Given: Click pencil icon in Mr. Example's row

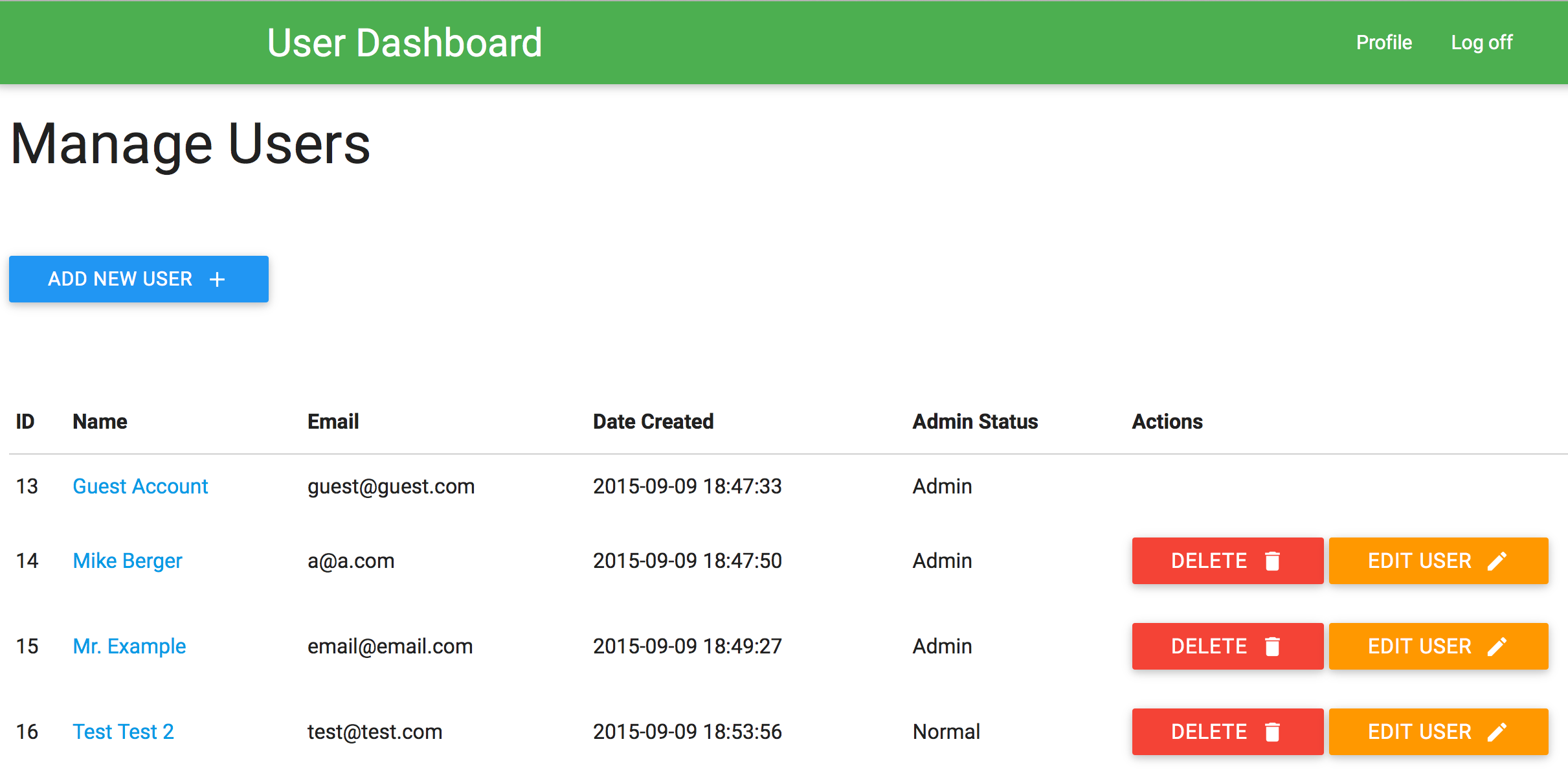Looking at the screenshot, I should tap(1497, 646).
